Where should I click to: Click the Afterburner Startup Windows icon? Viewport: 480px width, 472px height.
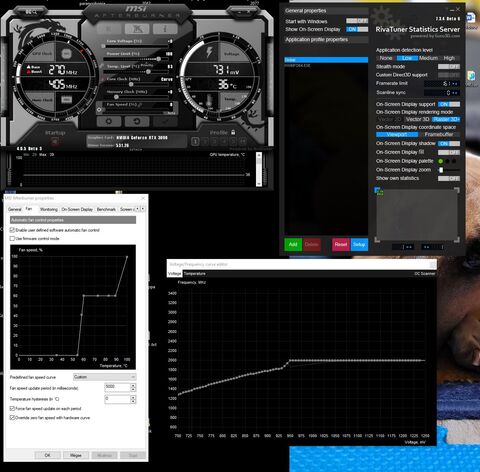[55, 142]
